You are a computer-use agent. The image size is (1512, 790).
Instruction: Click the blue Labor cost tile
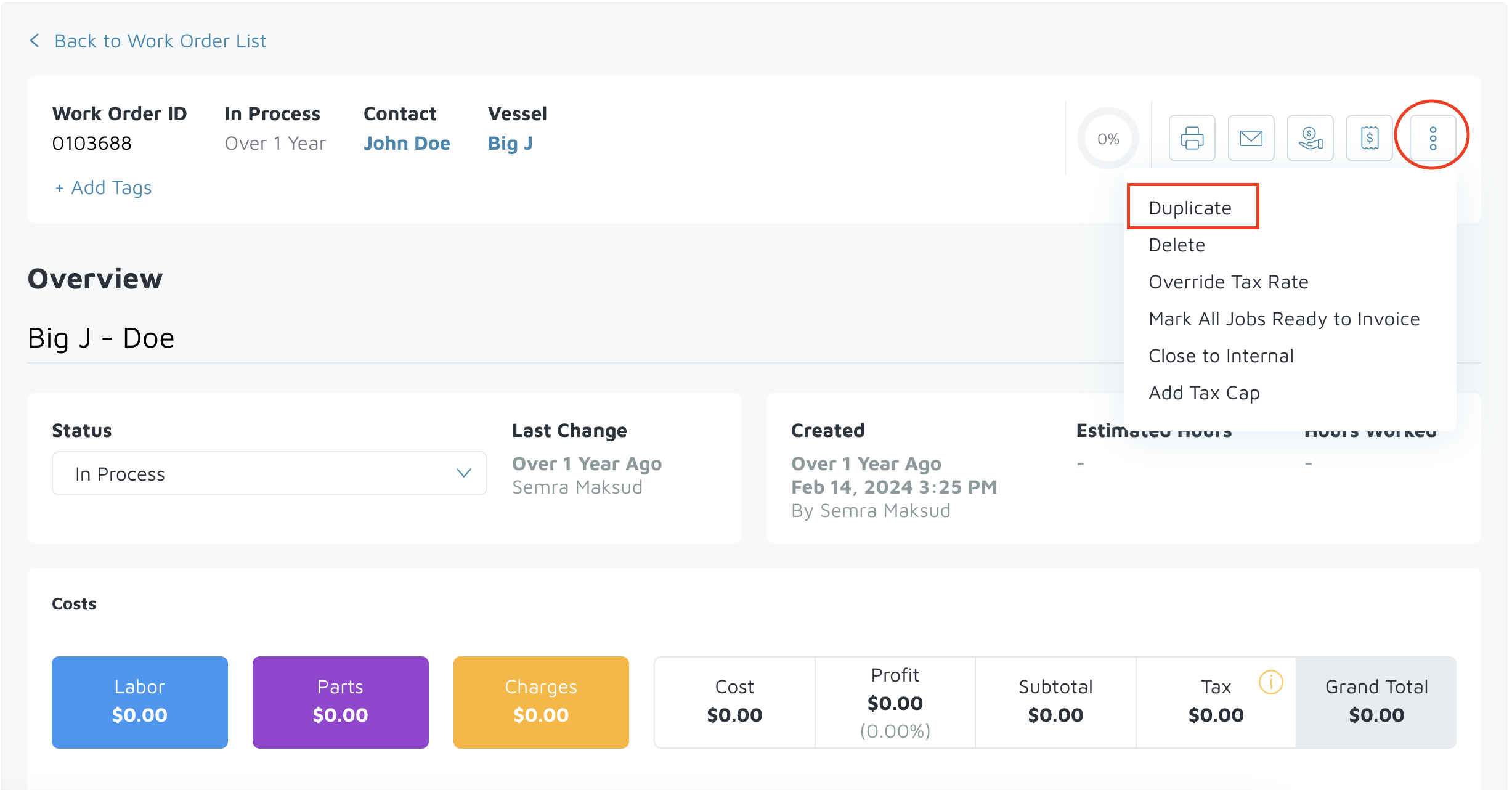pyautogui.click(x=140, y=702)
